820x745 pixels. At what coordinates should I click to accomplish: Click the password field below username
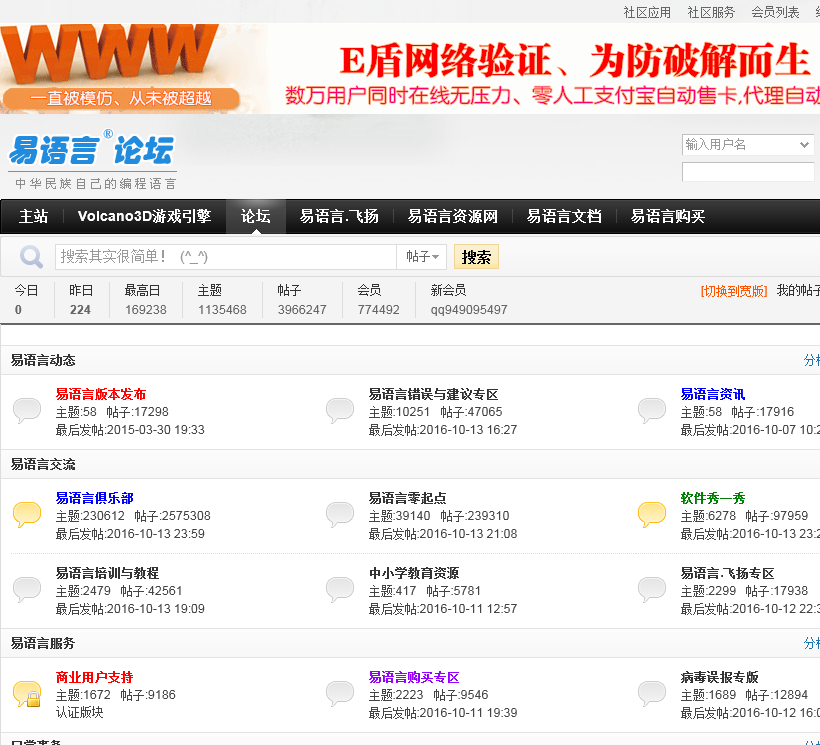click(748, 172)
